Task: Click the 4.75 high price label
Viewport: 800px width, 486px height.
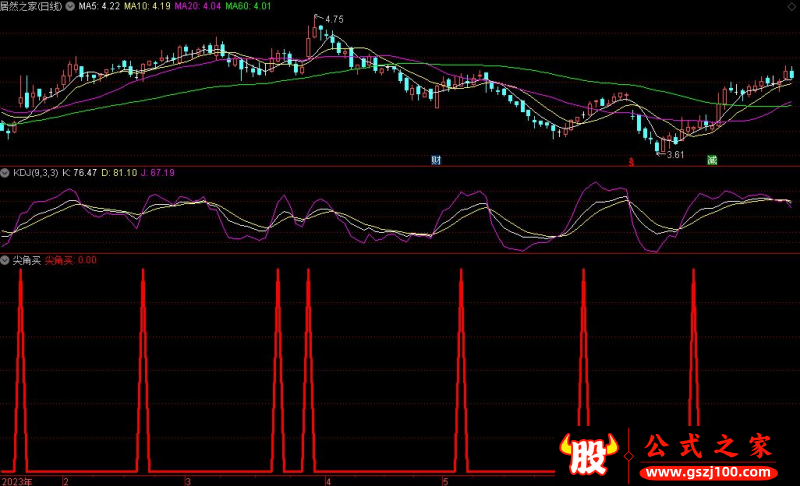Action: [334, 19]
